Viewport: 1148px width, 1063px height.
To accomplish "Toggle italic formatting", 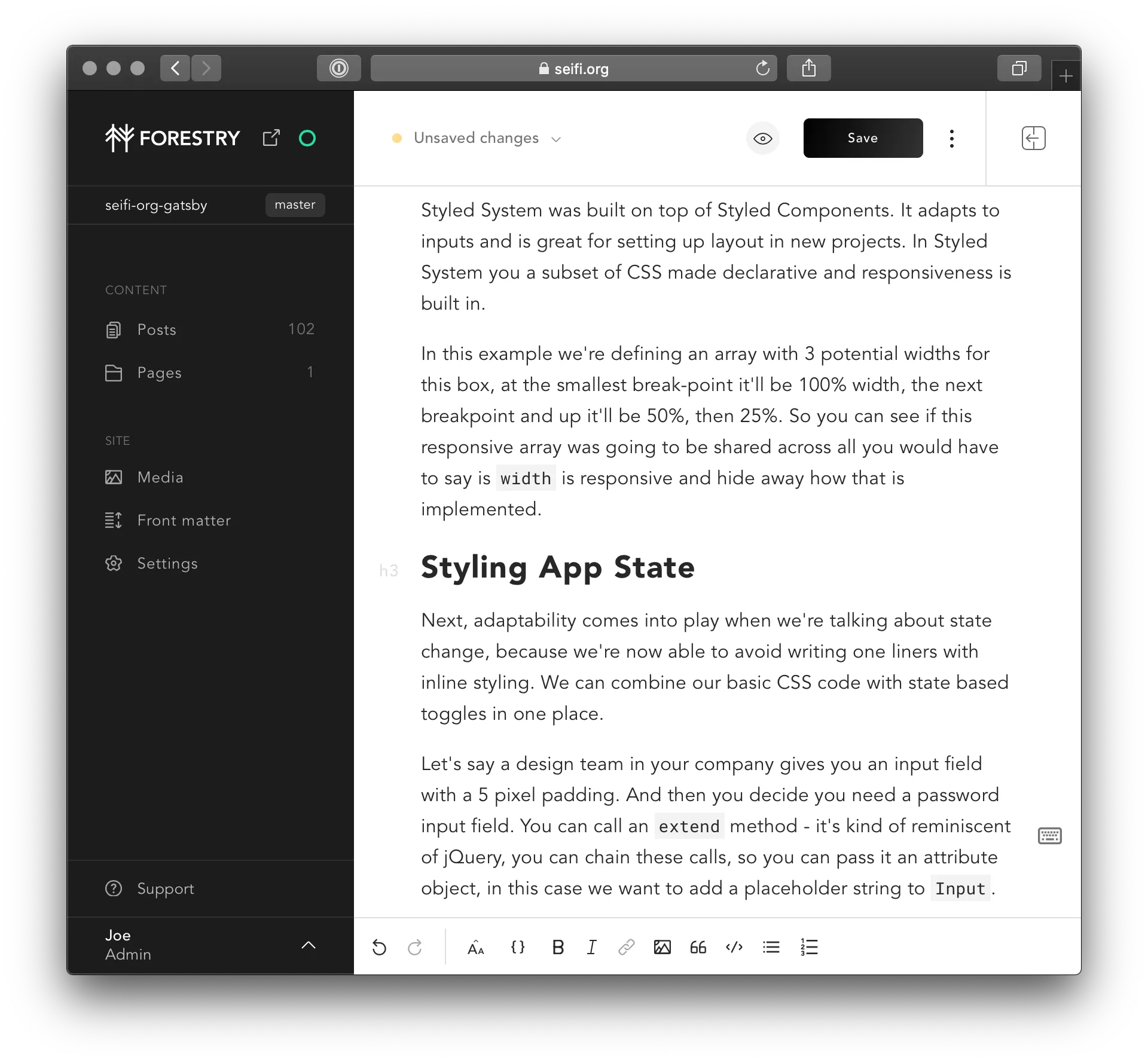I will coord(591,948).
